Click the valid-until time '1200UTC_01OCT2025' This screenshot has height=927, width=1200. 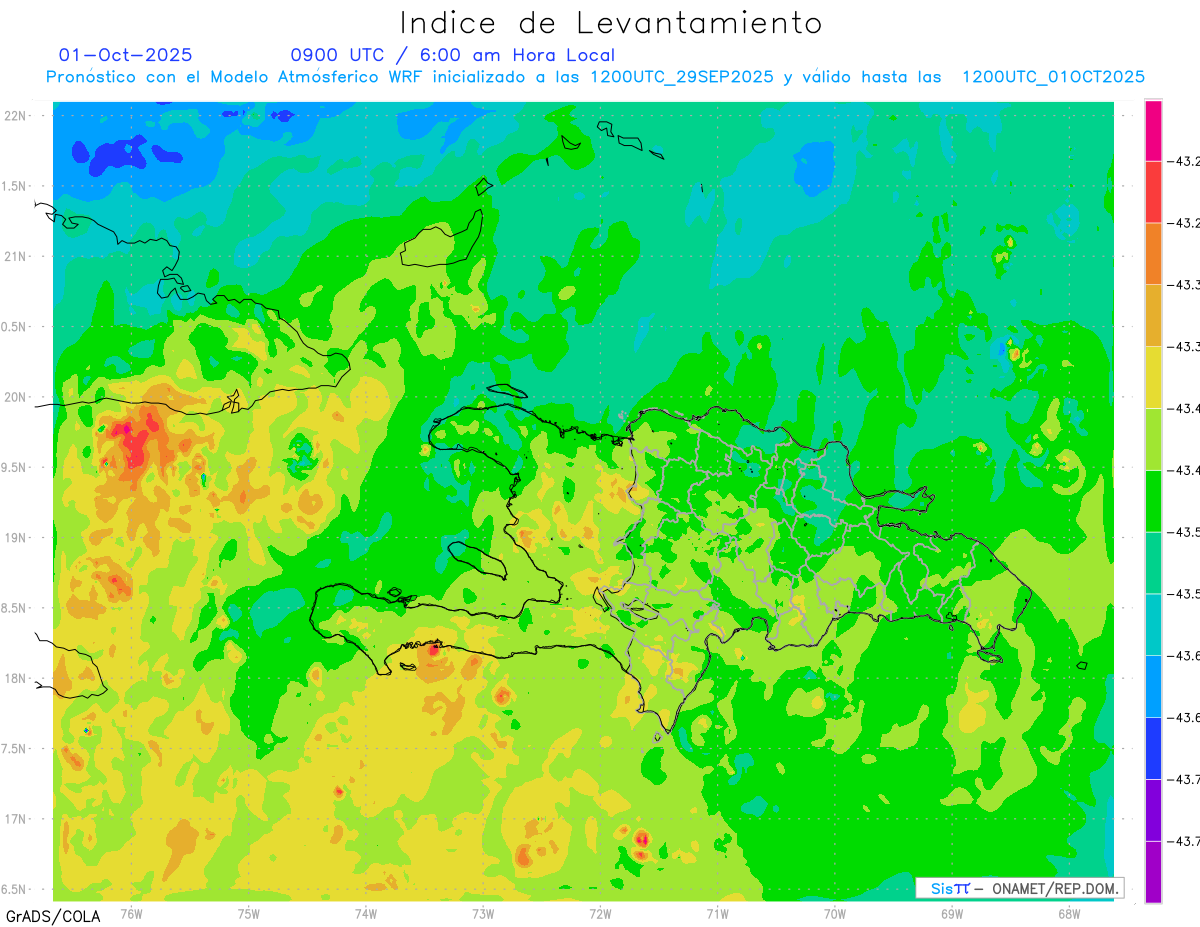click(1053, 77)
